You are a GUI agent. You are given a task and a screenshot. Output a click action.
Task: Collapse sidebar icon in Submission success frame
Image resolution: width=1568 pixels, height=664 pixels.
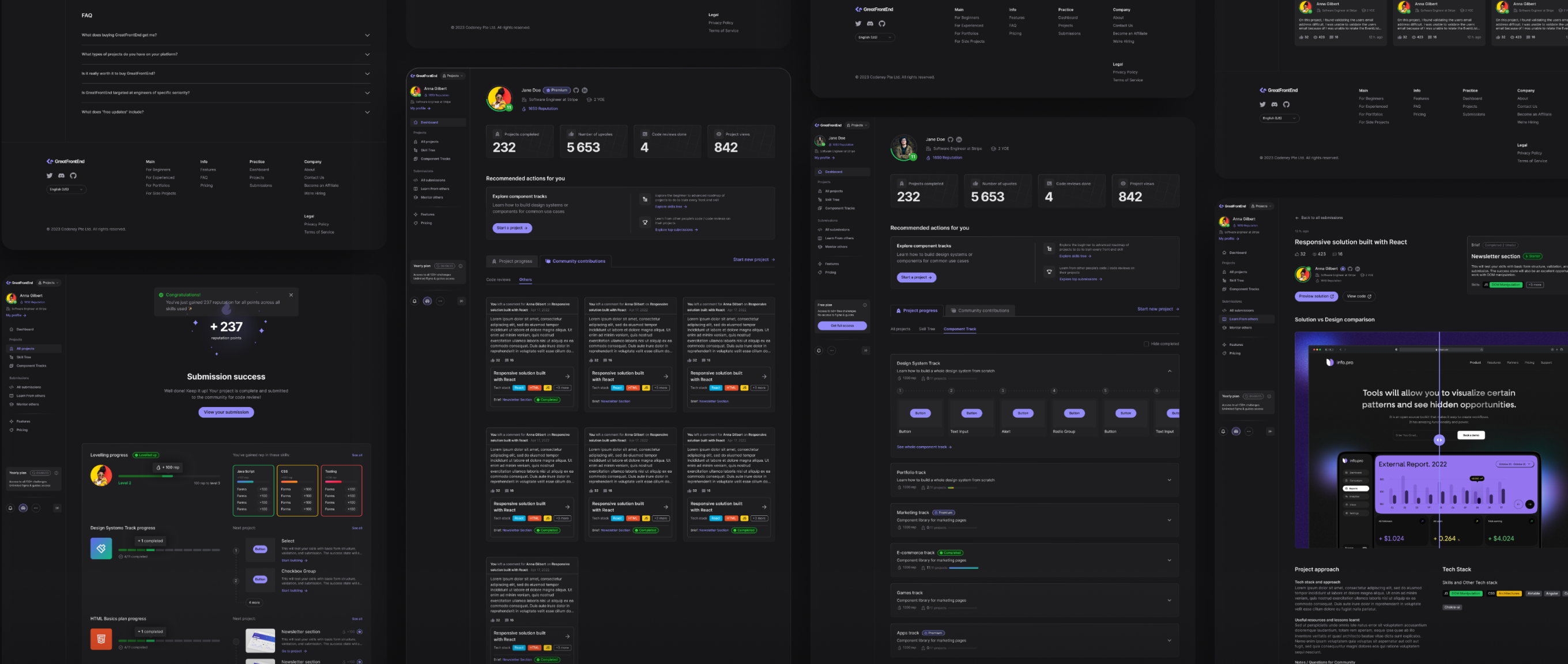click(x=57, y=508)
